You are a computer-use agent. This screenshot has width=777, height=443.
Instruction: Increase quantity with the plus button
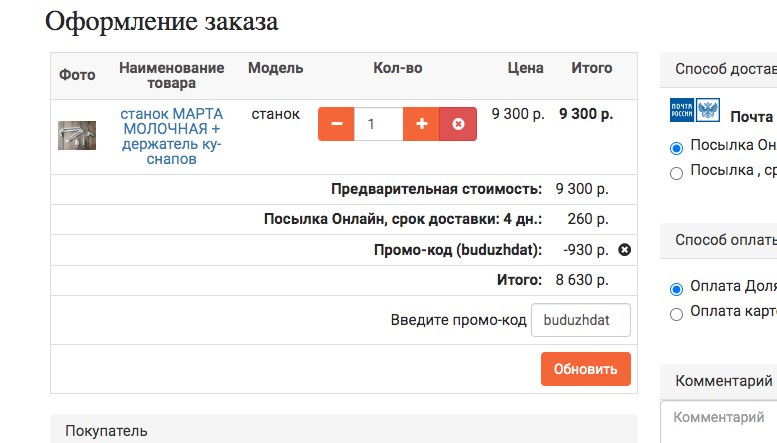point(421,124)
